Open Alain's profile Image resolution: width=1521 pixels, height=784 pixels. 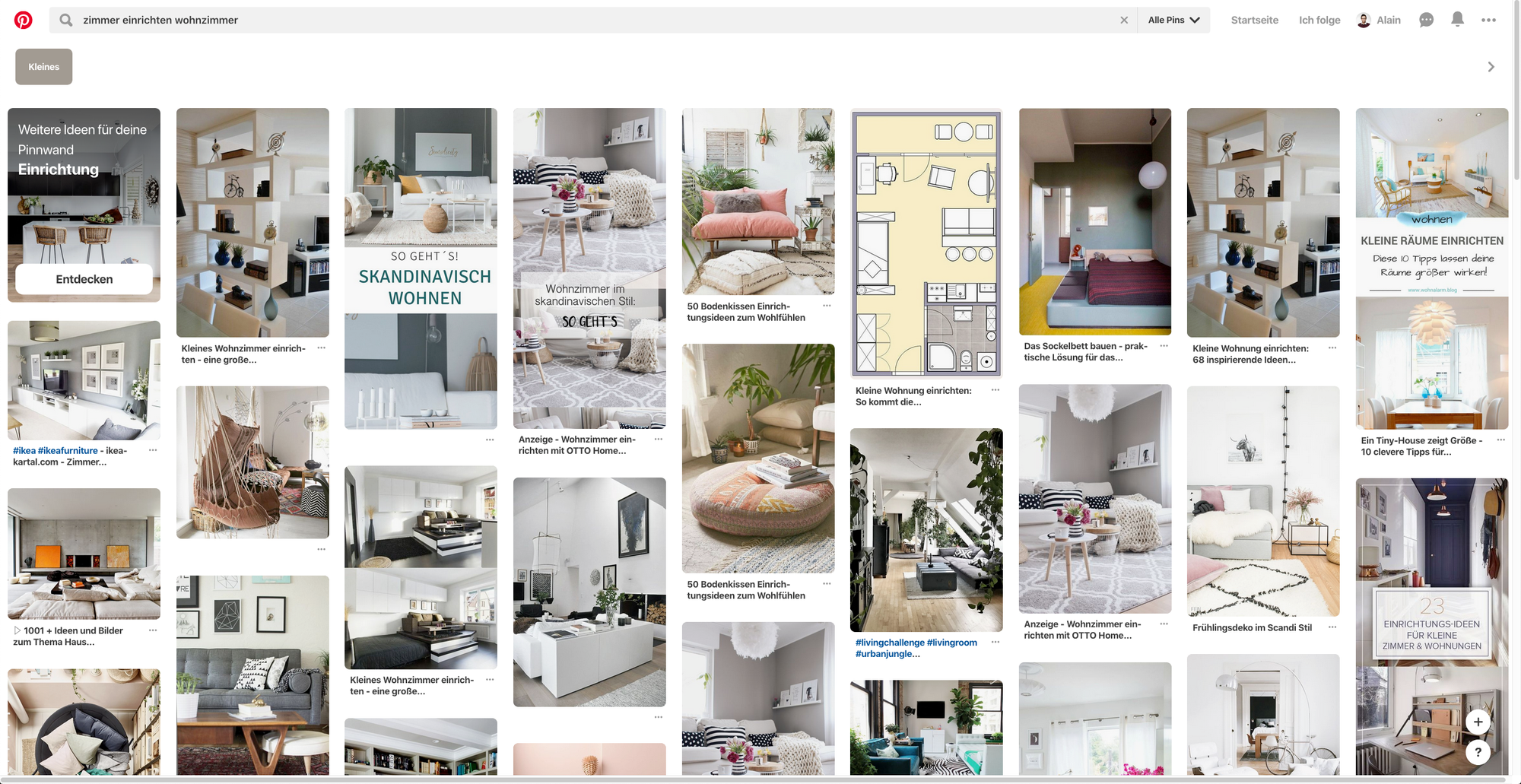coord(1379,21)
